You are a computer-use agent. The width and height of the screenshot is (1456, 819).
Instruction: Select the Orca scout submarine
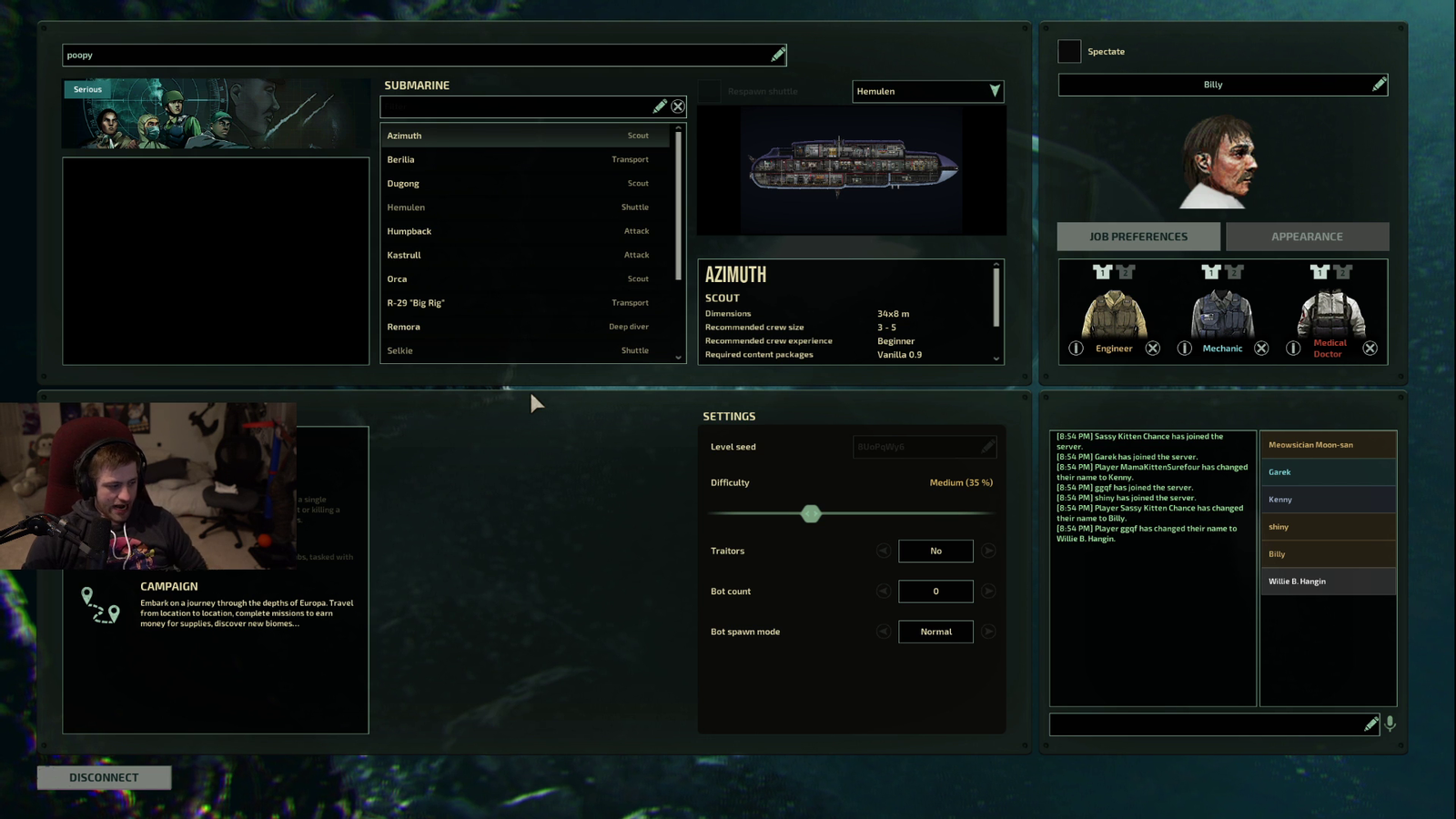click(525, 278)
